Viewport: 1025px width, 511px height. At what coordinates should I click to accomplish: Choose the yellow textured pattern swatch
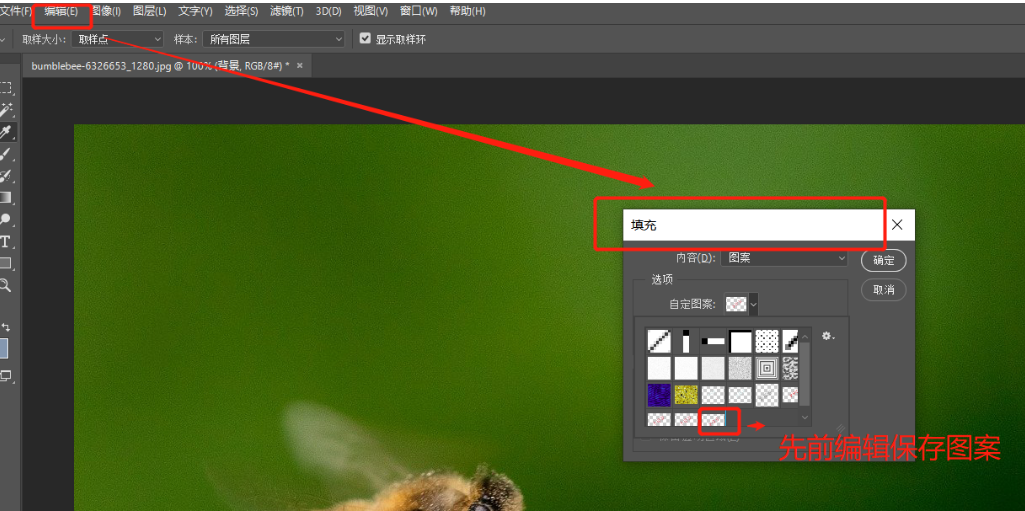pyautogui.click(x=686, y=395)
